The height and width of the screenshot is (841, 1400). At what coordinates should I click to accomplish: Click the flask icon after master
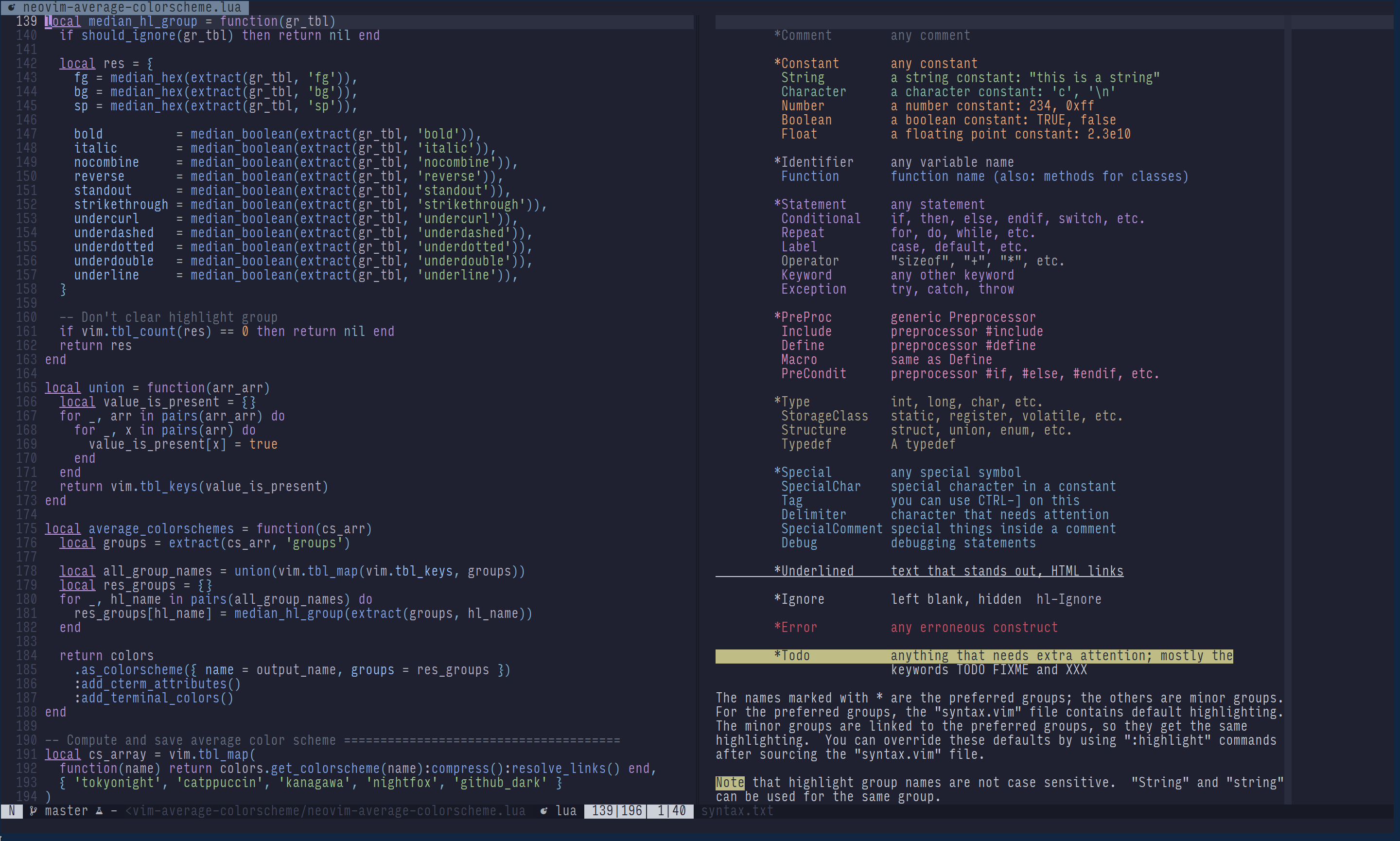[x=99, y=811]
